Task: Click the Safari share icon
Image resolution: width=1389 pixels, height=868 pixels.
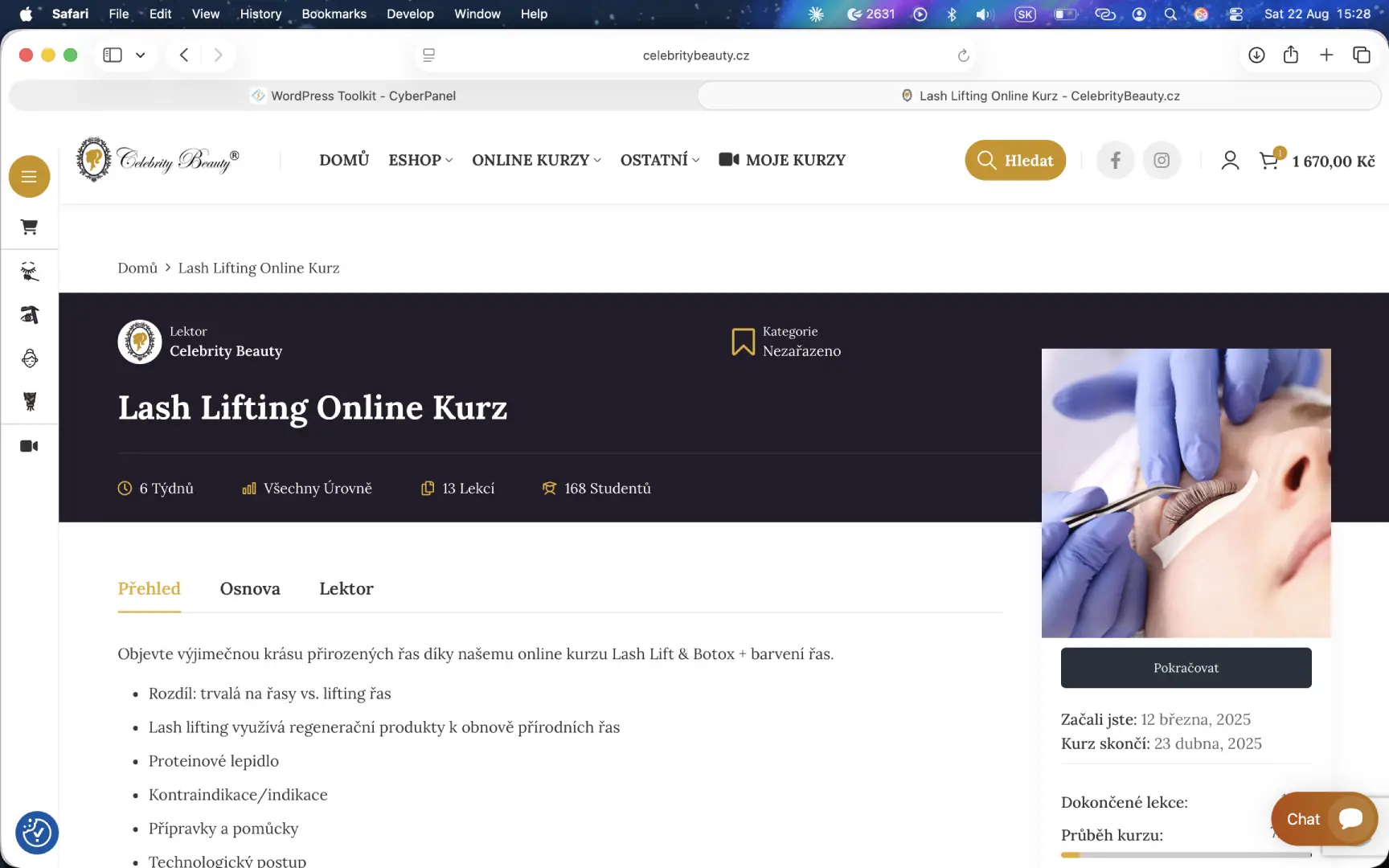Action: (x=1291, y=55)
